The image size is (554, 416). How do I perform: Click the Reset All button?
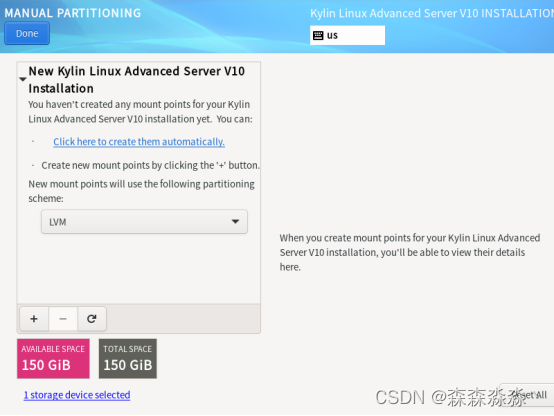click(x=527, y=395)
